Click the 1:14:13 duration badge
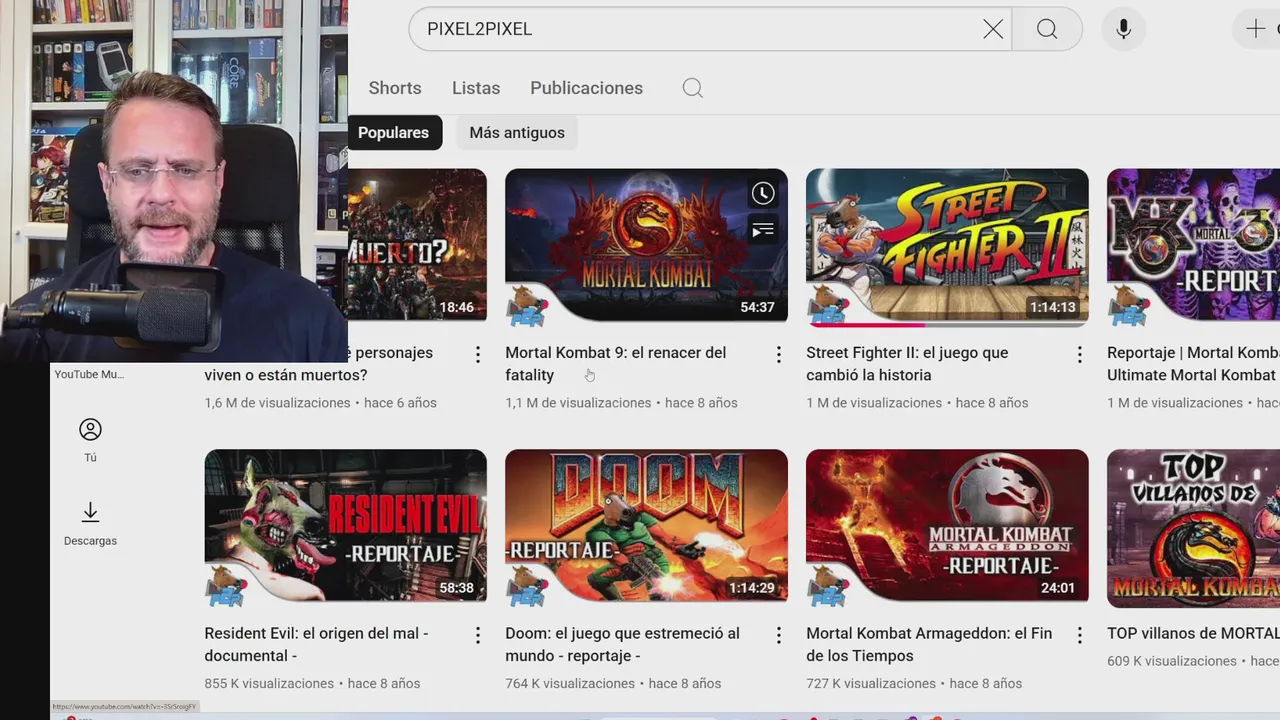This screenshot has height=720, width=1280. 1053,307
